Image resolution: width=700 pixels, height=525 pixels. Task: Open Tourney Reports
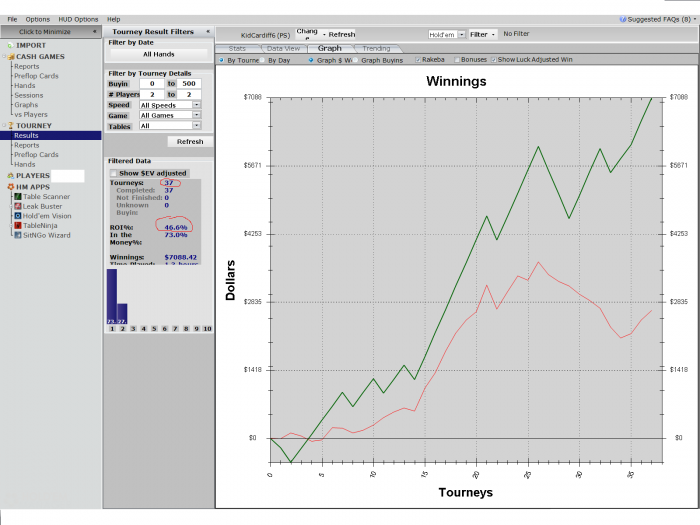pos(27,146)
